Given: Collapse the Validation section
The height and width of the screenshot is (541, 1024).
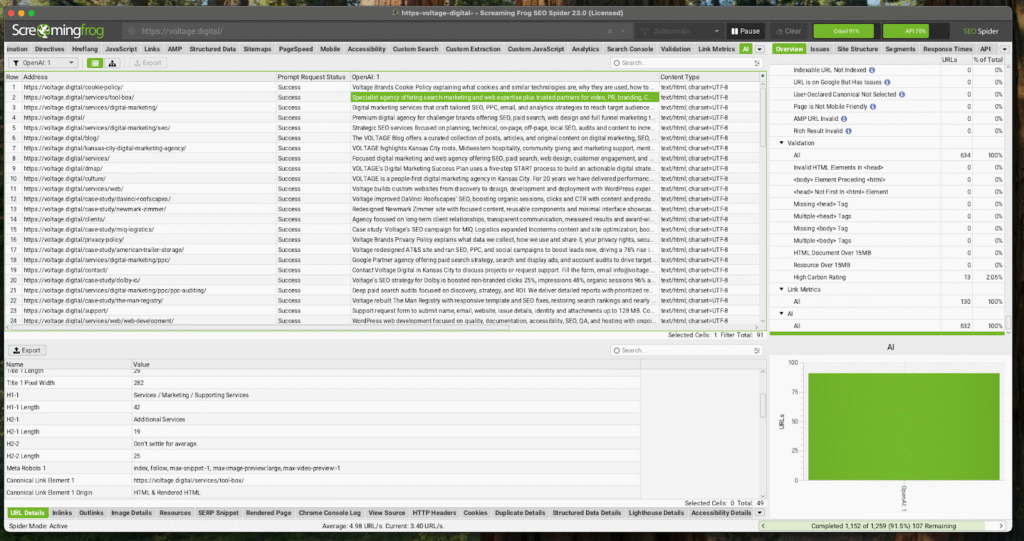Looking at the screenshot, I should [780, 143].
